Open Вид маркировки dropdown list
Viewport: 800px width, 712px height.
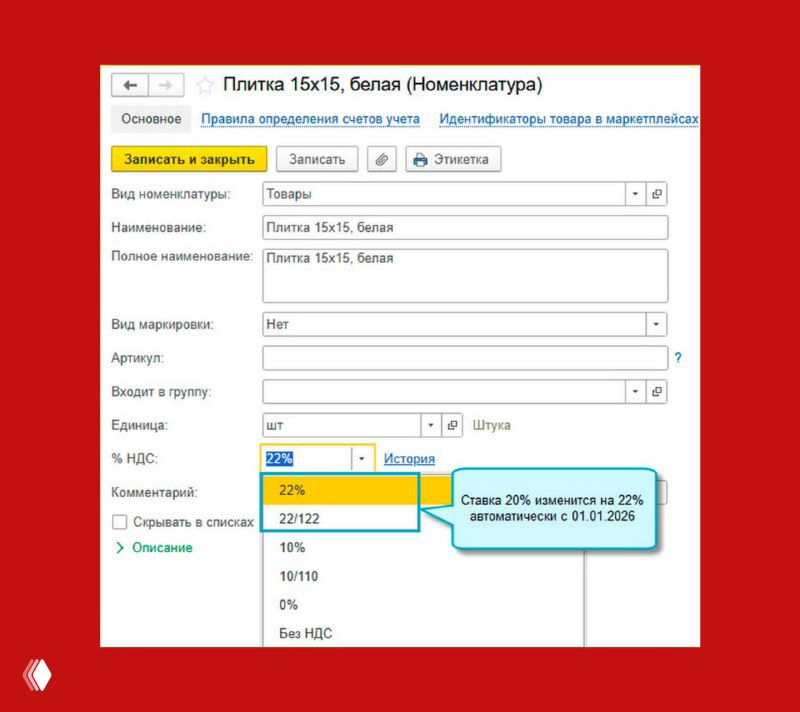coord(656,325)
